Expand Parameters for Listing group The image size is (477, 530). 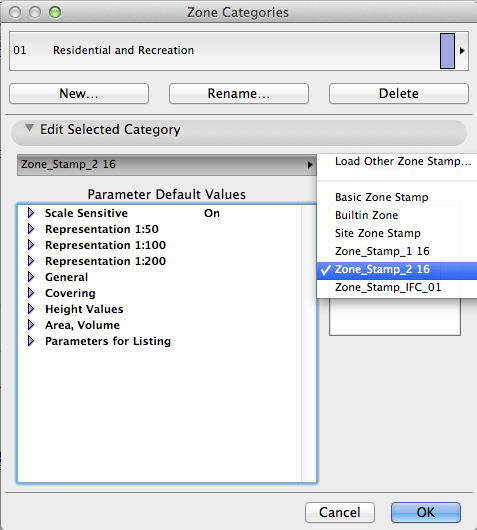coord(31,341)
